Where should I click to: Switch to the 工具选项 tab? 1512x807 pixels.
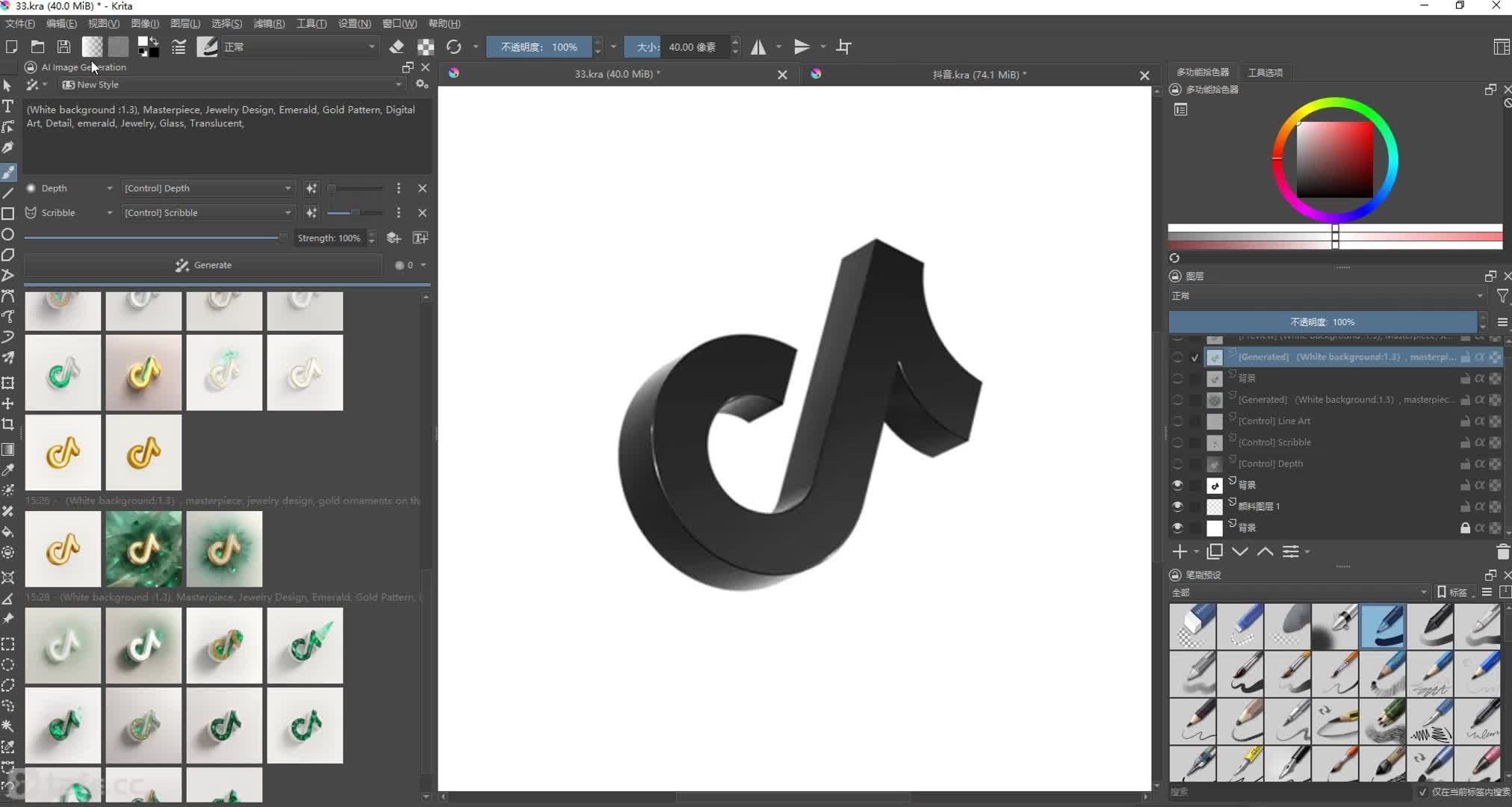click(1265, 72)
